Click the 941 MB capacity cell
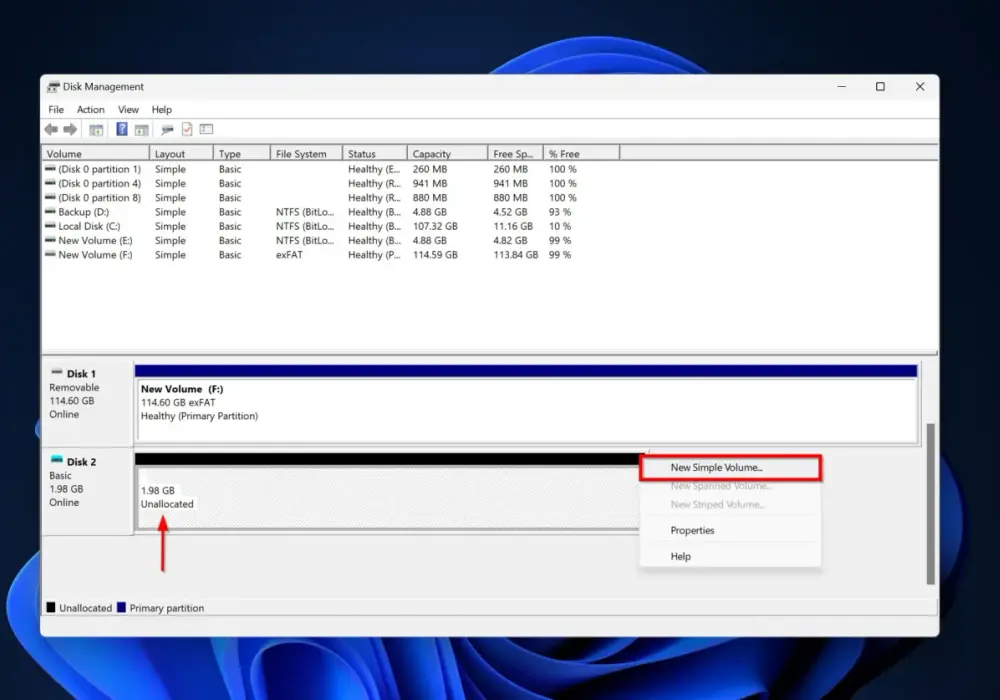 [430, 183]
